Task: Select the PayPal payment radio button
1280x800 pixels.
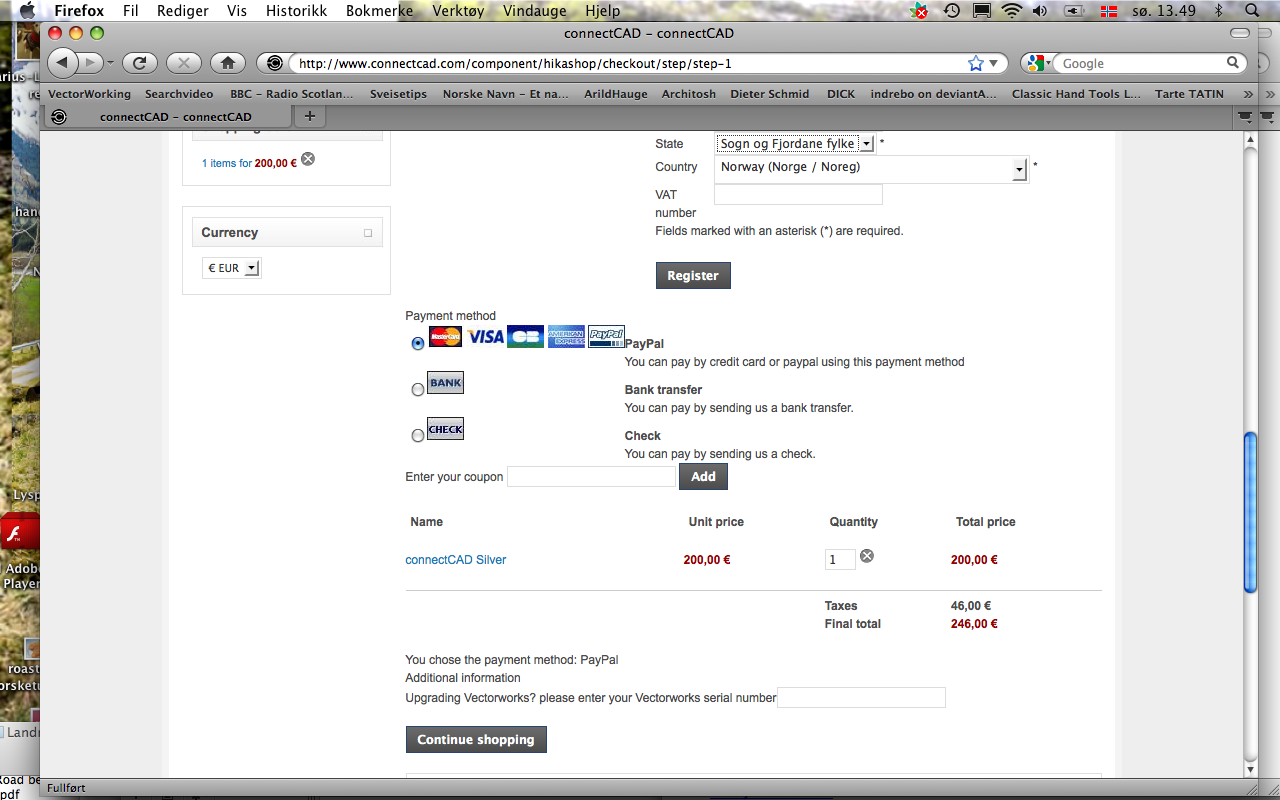Action: click(418, 343)
